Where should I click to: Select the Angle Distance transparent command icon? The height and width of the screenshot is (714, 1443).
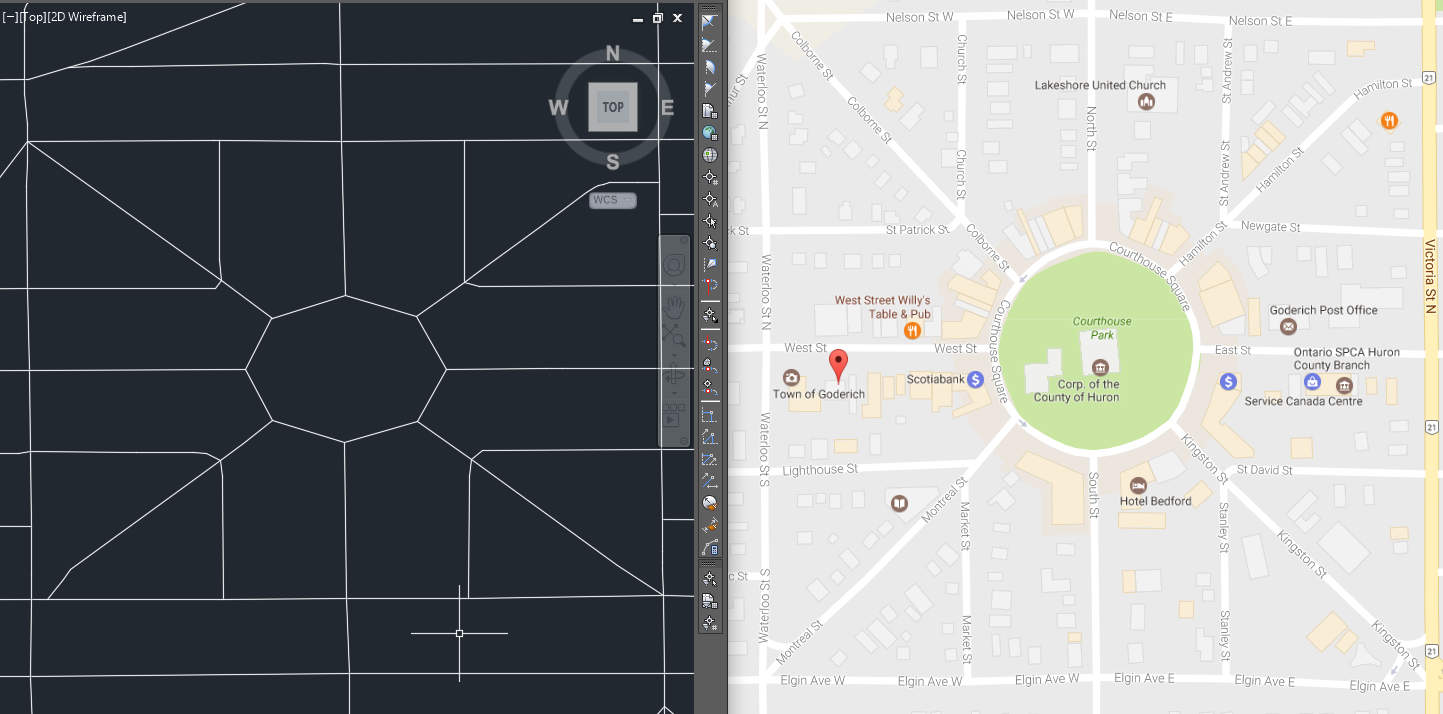pyautogui.click(x=710, y=22)
